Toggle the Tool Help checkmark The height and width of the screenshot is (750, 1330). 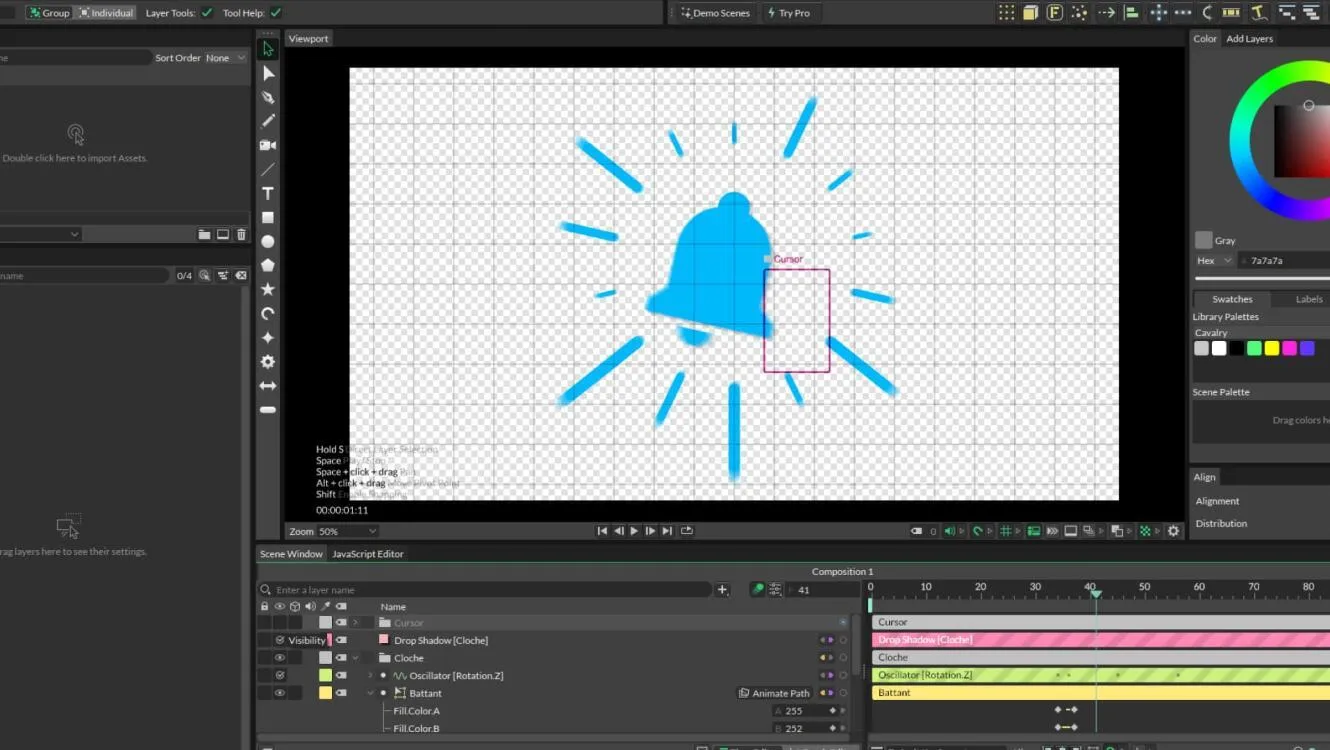[276, 13]
